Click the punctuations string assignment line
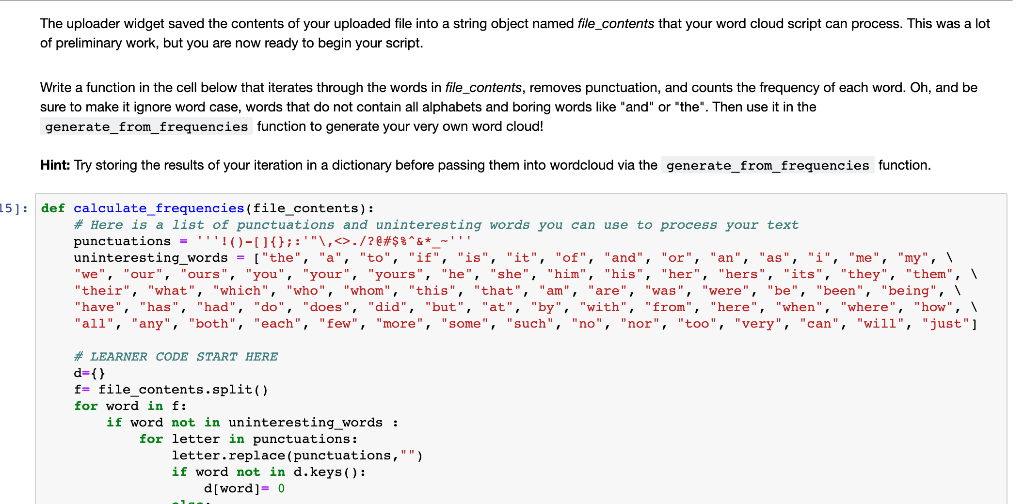The height and width of the screenshot is (504, 1024). pos(270,242)
